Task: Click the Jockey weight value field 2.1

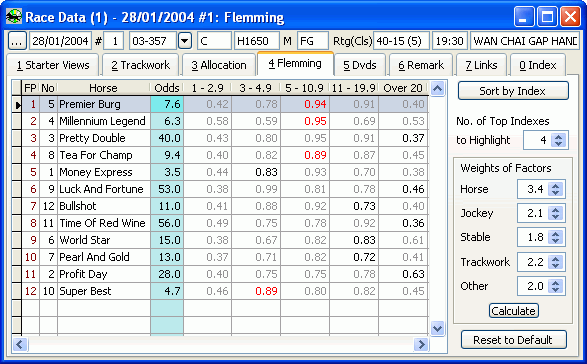Action: pos(533,213)
